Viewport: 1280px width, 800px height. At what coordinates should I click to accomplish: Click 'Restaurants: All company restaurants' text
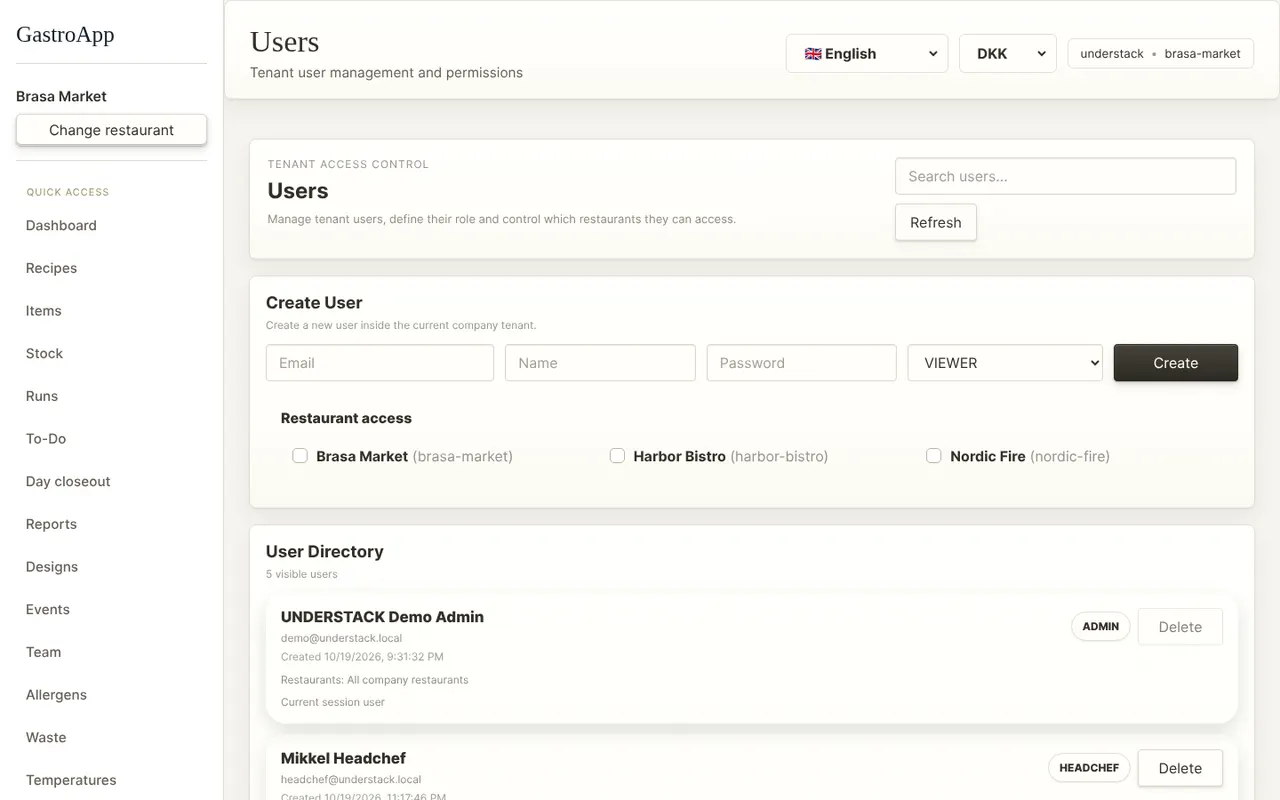tap(374, 680)
